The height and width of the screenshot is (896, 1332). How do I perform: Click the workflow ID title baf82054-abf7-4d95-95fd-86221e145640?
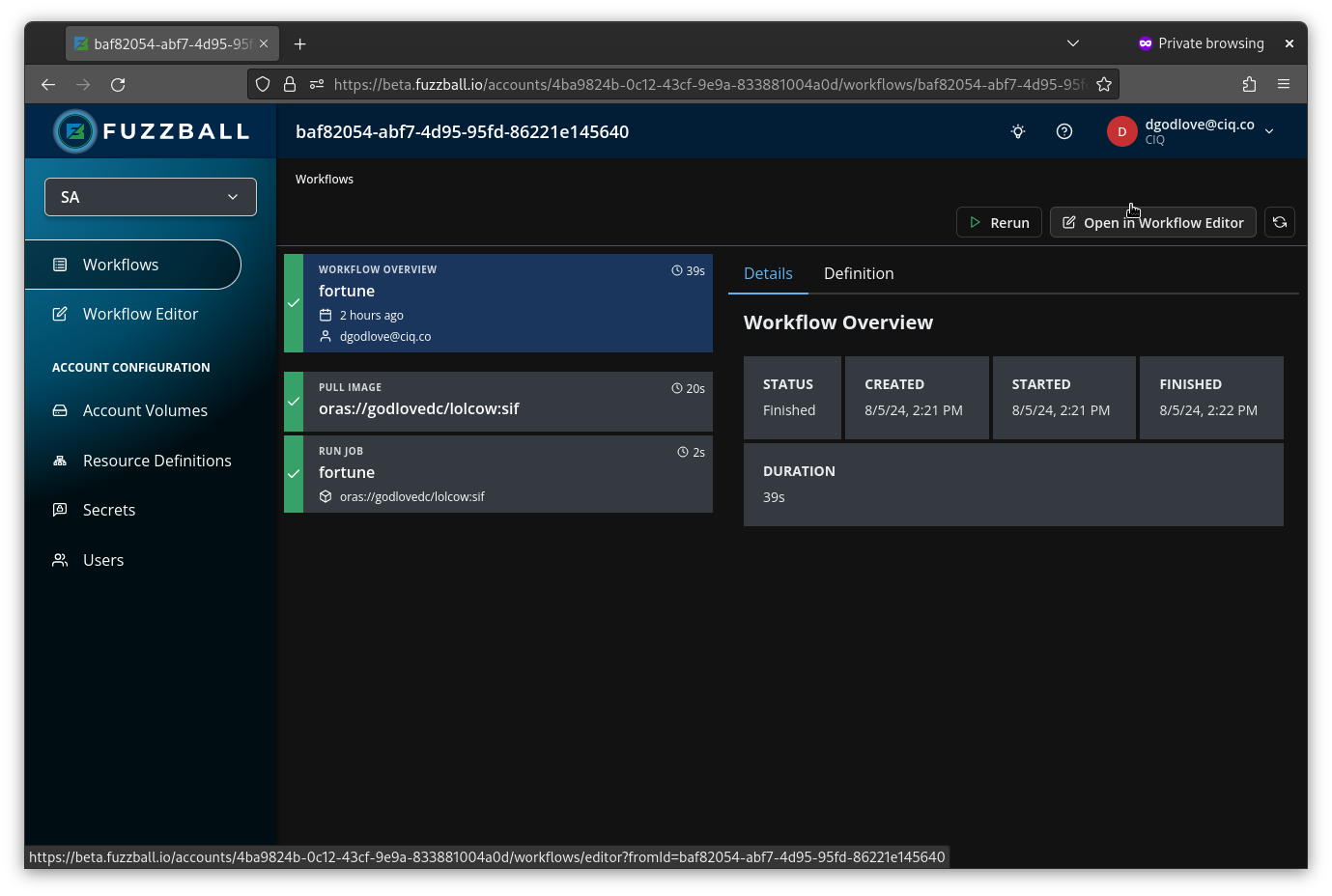462,132
